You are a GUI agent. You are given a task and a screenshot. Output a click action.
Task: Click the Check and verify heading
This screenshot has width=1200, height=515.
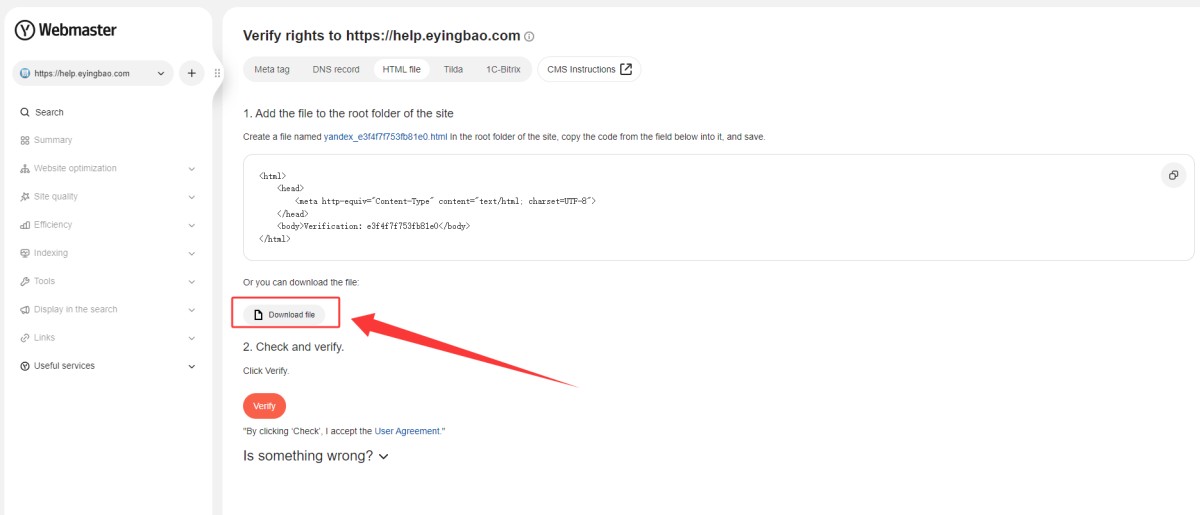294,347
